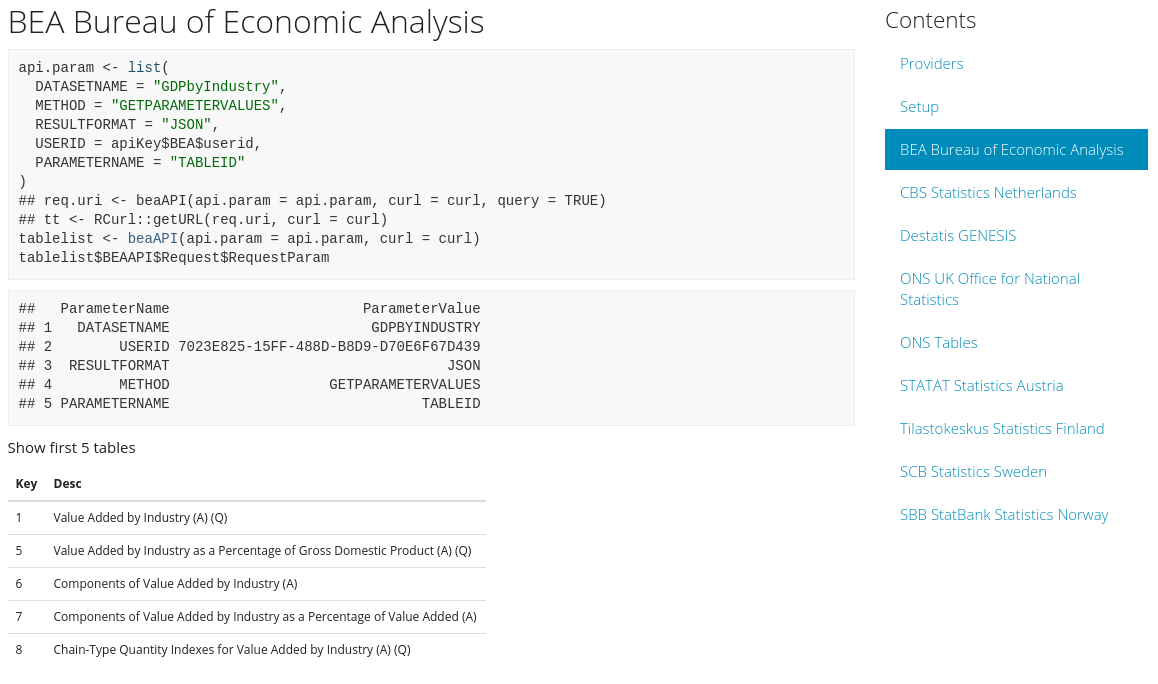Click the tablelist$BEAAPI$Request$RequestParam line
Image resolution: width=1158 pixels, height=684 pixels.
pos(174,258)
